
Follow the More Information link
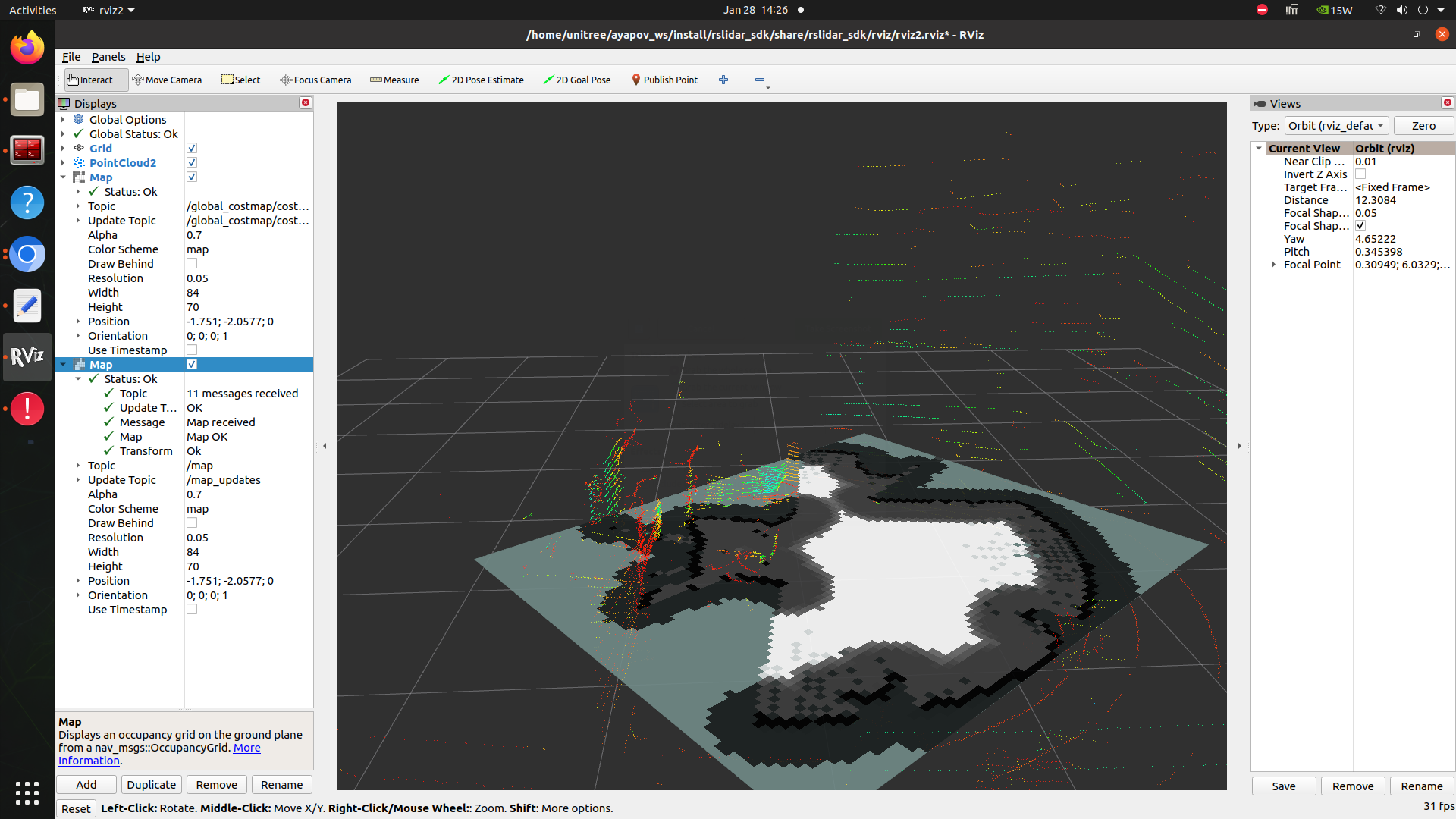tap(246, 748)
